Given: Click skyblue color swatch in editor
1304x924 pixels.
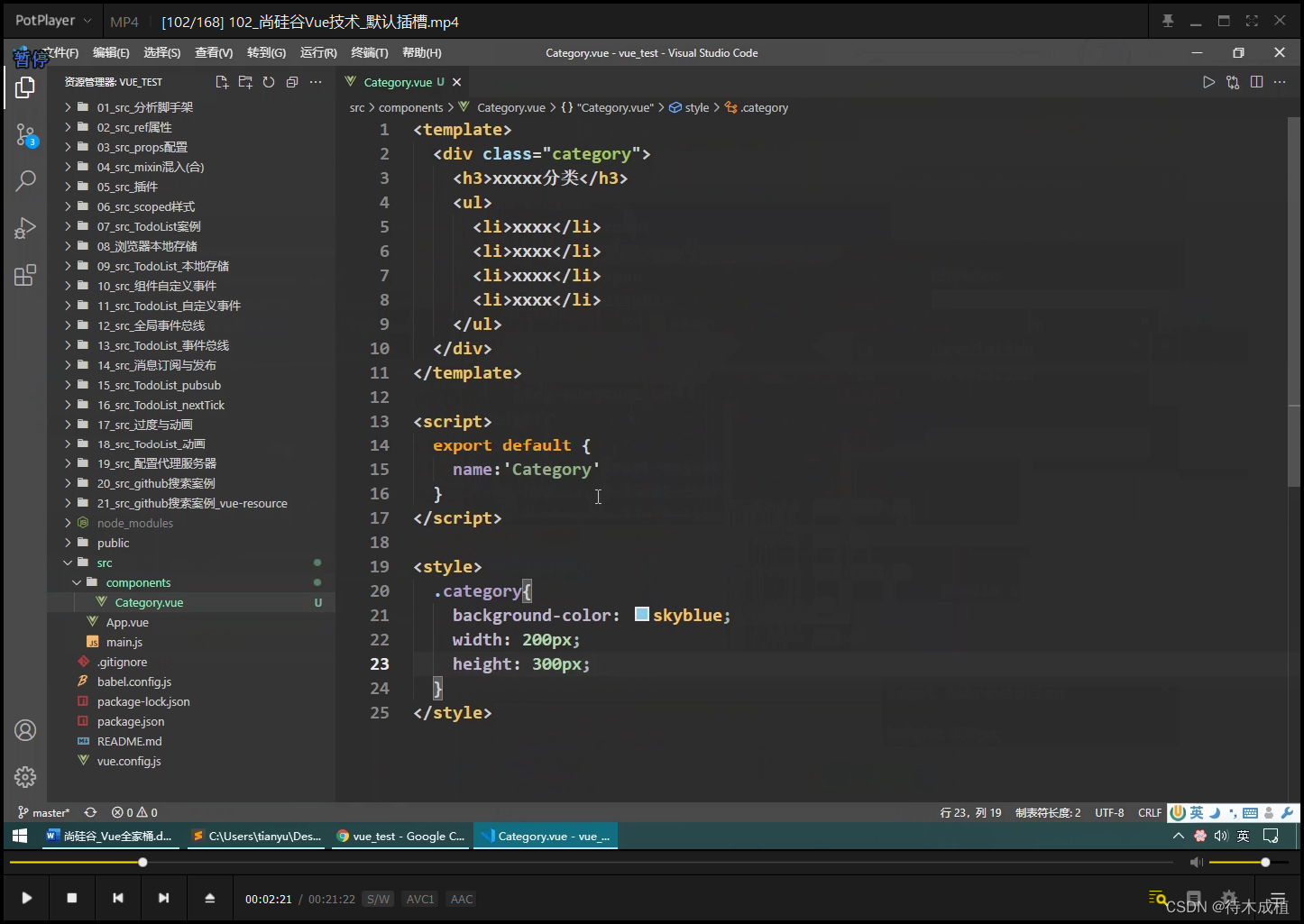Looking at the screenshot, I should [x=642, y=614].
